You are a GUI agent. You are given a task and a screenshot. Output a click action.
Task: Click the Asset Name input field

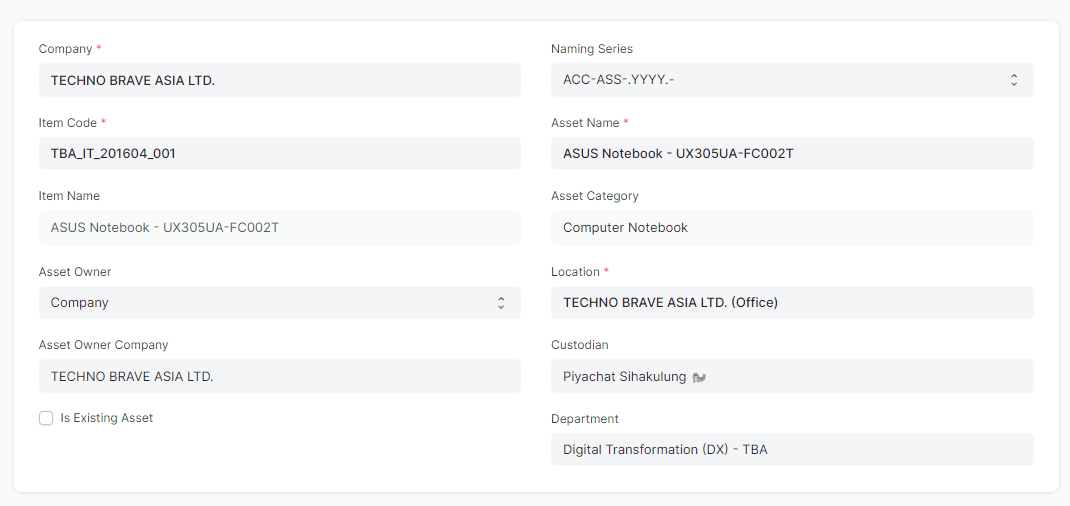pos(792,153)
